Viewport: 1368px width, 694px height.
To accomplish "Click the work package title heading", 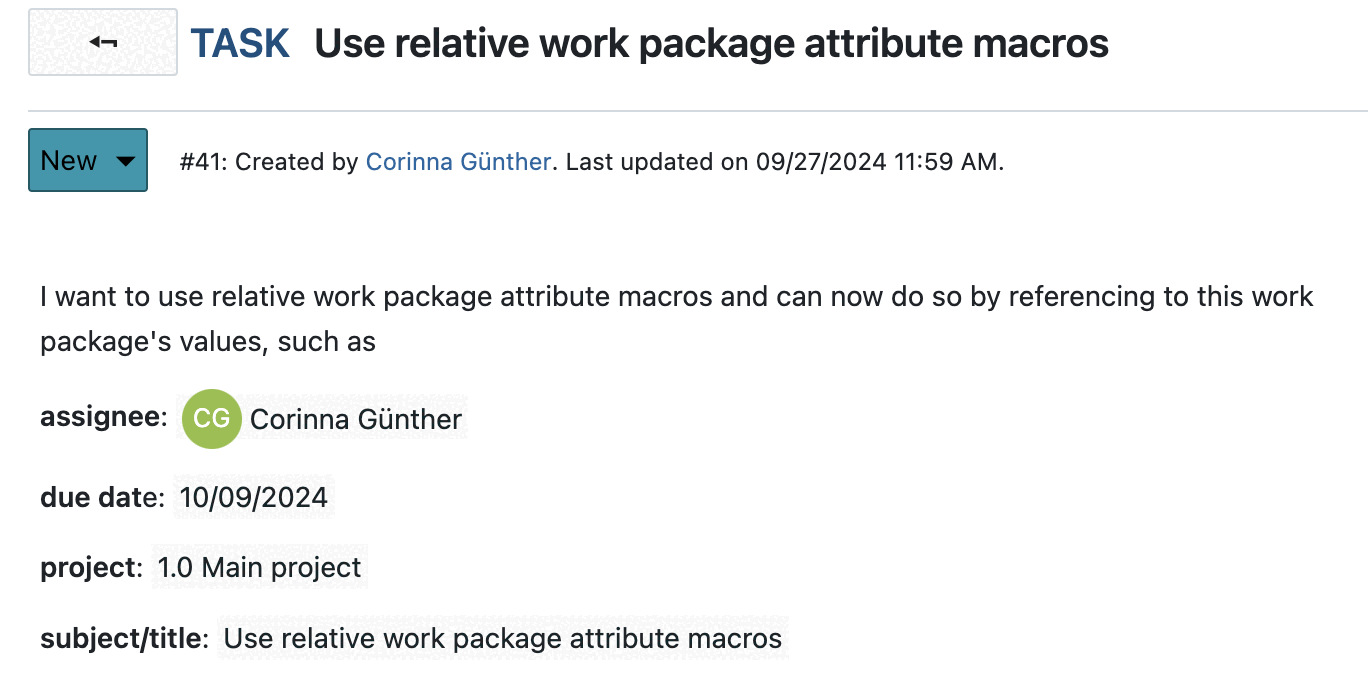I will (712, 42).
